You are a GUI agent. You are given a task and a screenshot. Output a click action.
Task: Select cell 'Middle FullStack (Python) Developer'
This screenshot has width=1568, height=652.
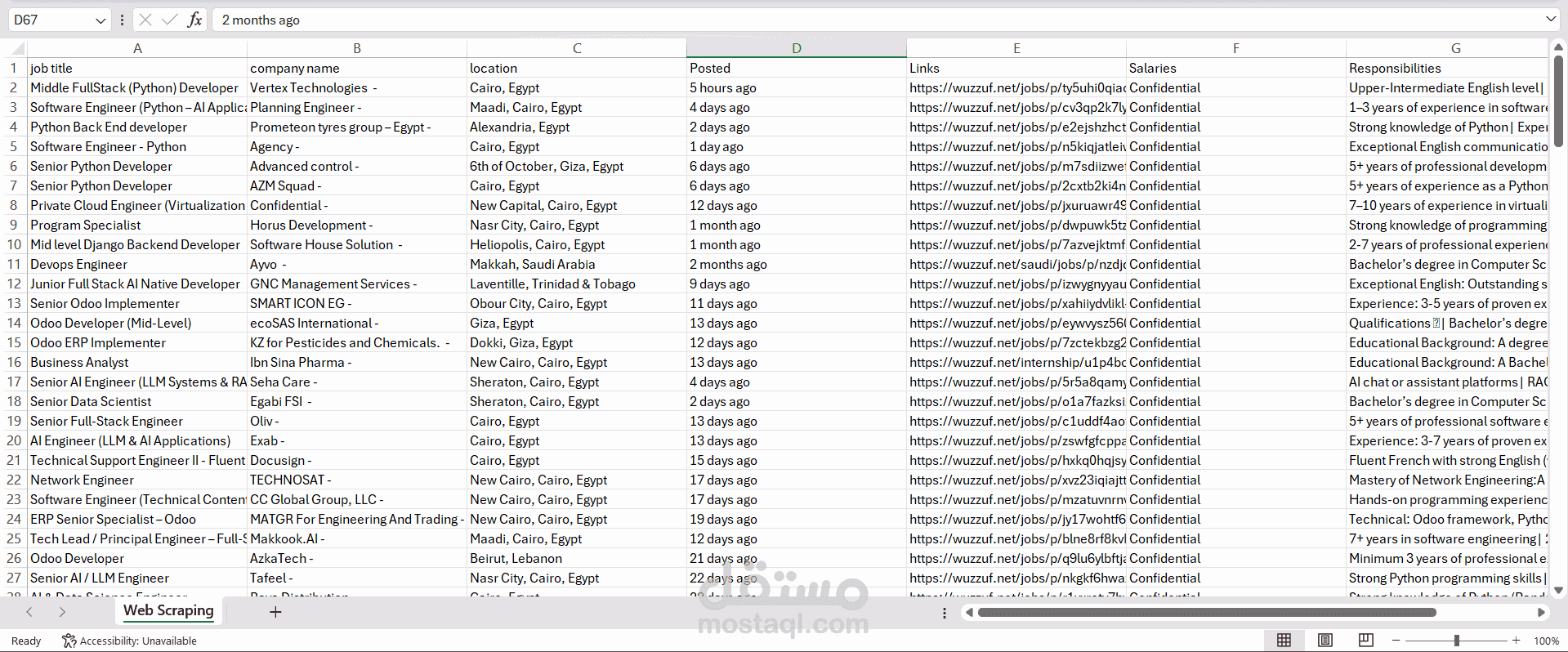(137, 87)
